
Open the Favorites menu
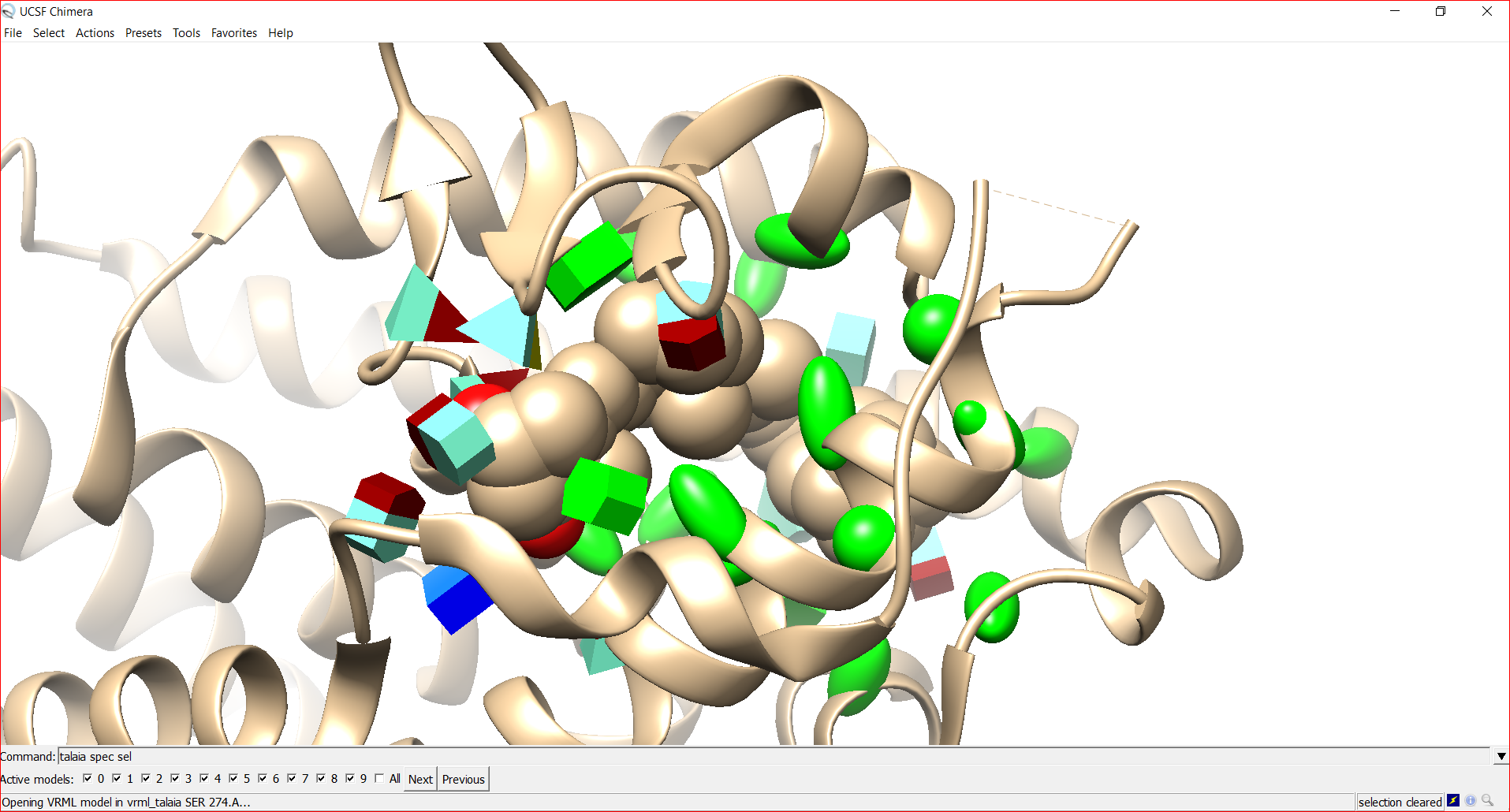tap(234, 33)
